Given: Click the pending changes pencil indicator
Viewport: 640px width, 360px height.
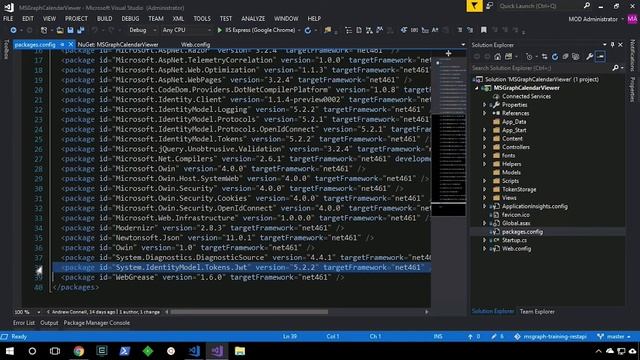Looking at the screenshot, I should 498,337.
